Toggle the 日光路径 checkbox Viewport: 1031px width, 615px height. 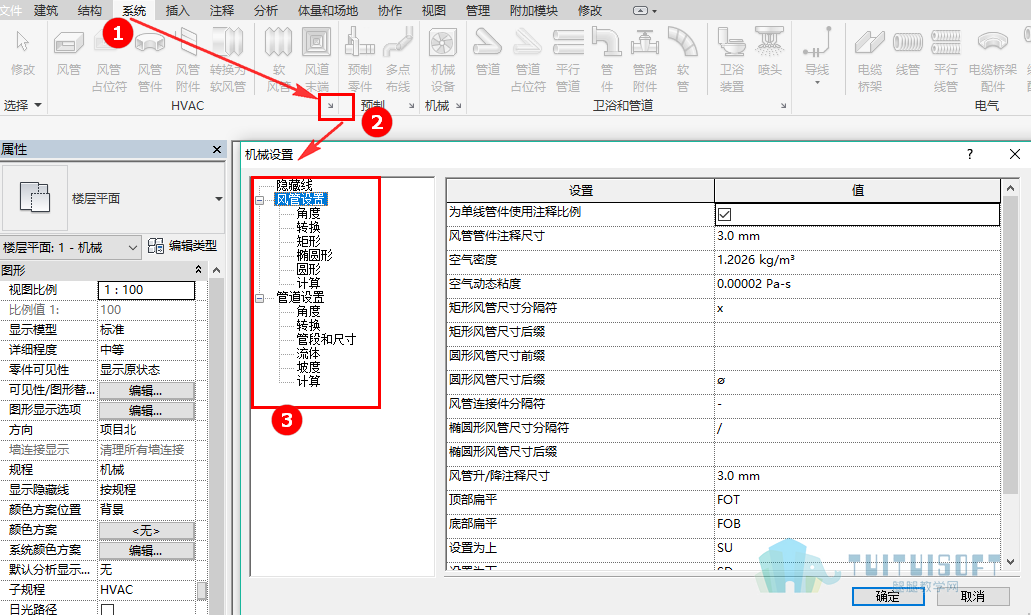click(x=107, y=610)
